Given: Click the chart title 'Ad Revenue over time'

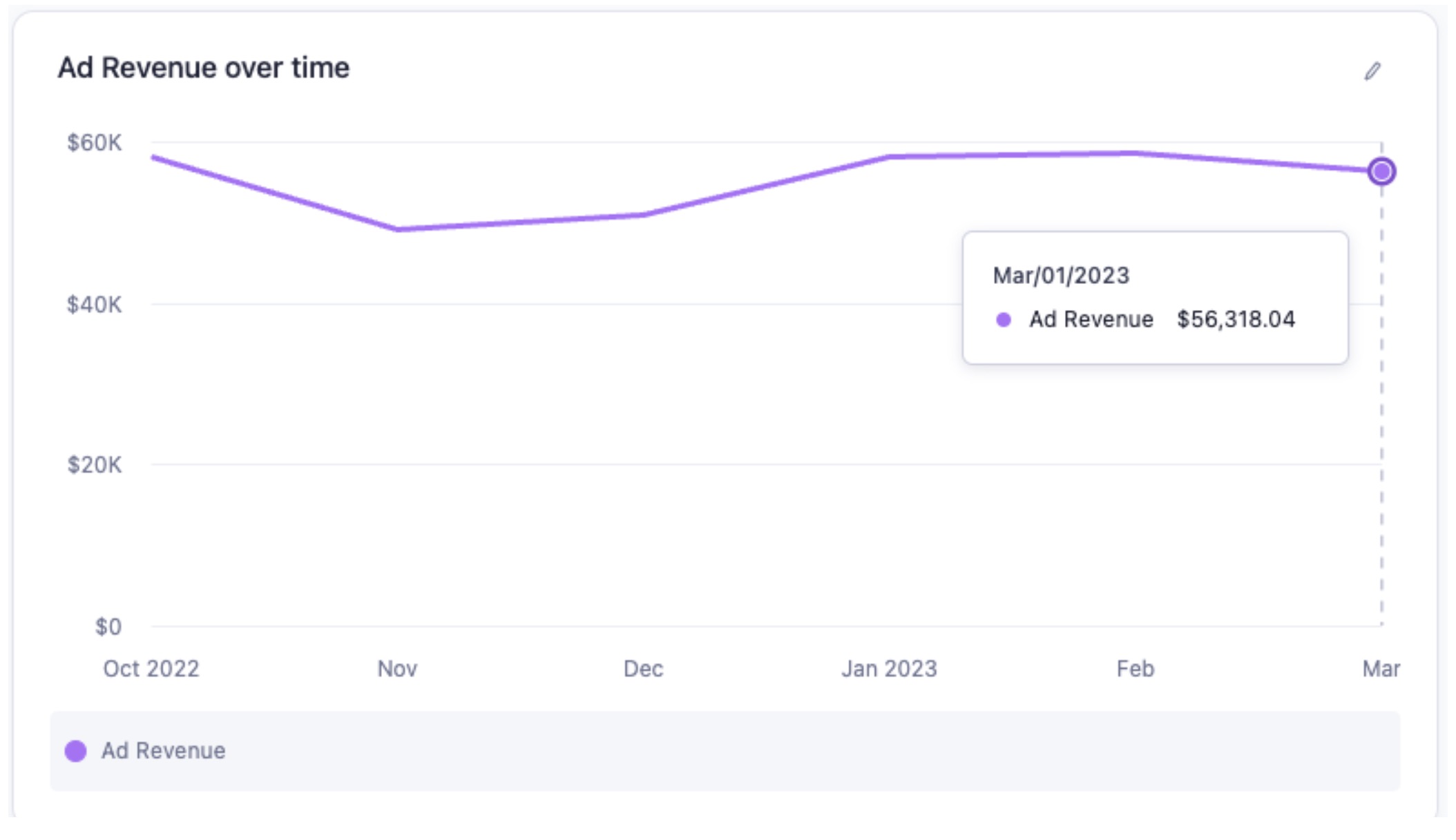Looking at the screenshot, I should click(204, 68).
